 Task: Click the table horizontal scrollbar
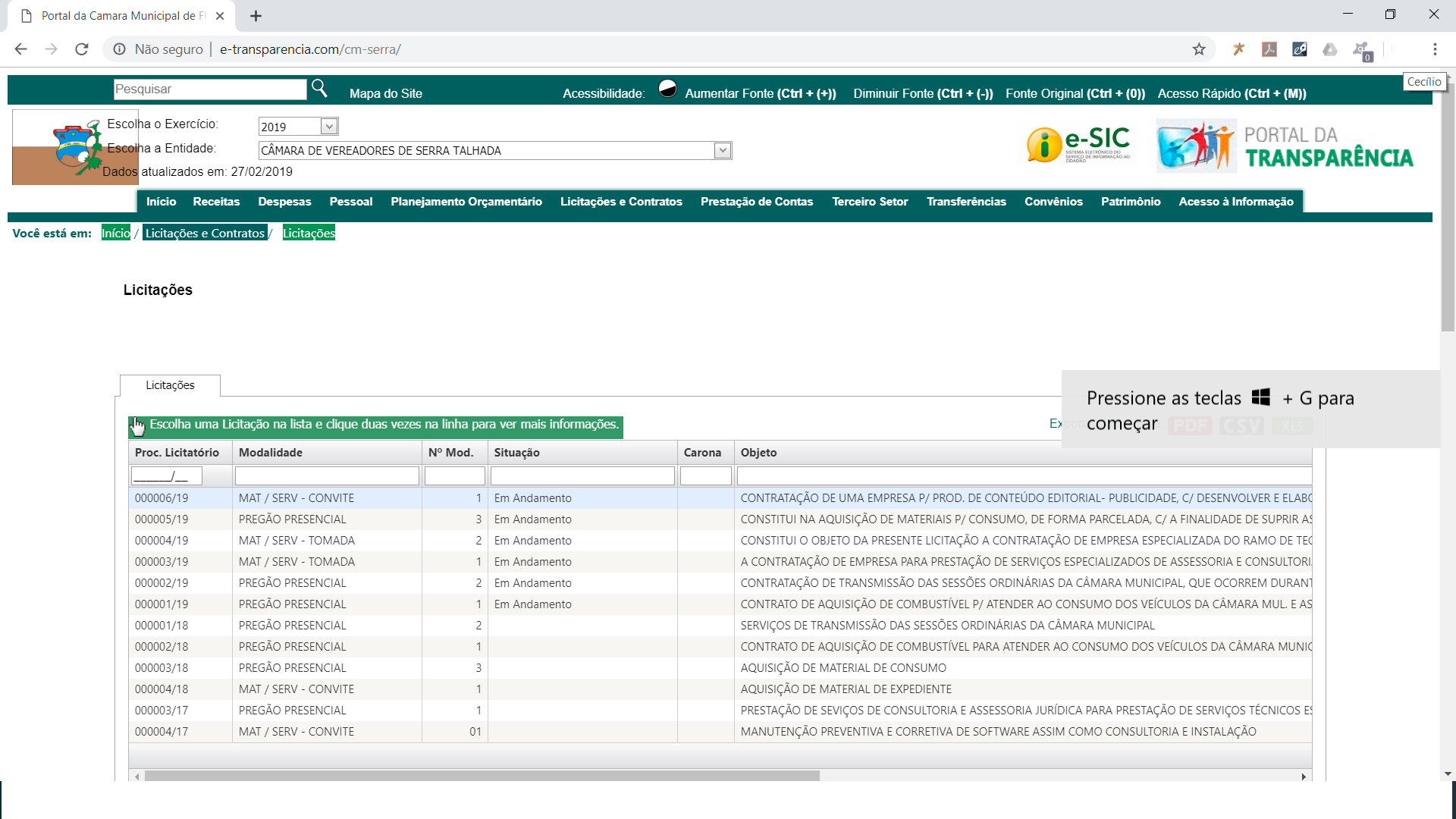(482, 776)
